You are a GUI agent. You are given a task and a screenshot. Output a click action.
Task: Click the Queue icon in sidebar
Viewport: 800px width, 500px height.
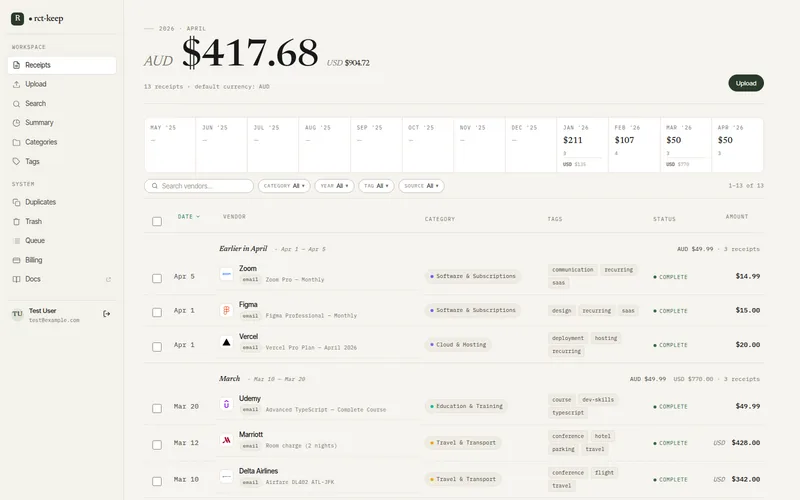point(16,241)
